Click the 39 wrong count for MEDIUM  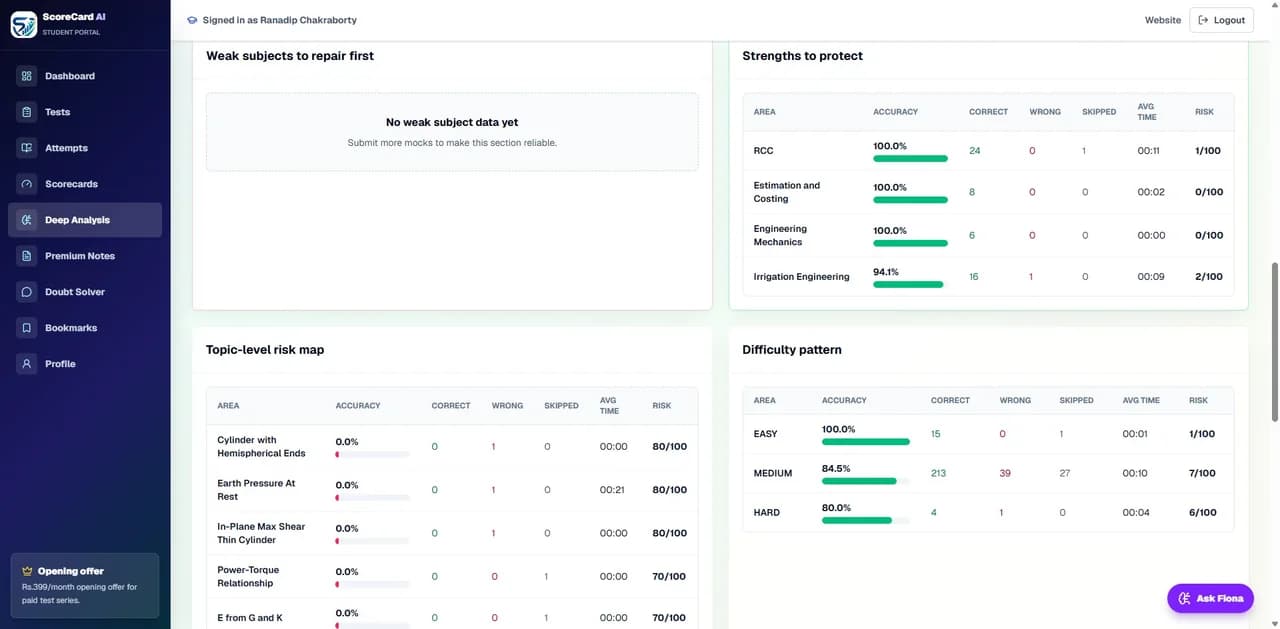click(x=1005, y=473)
